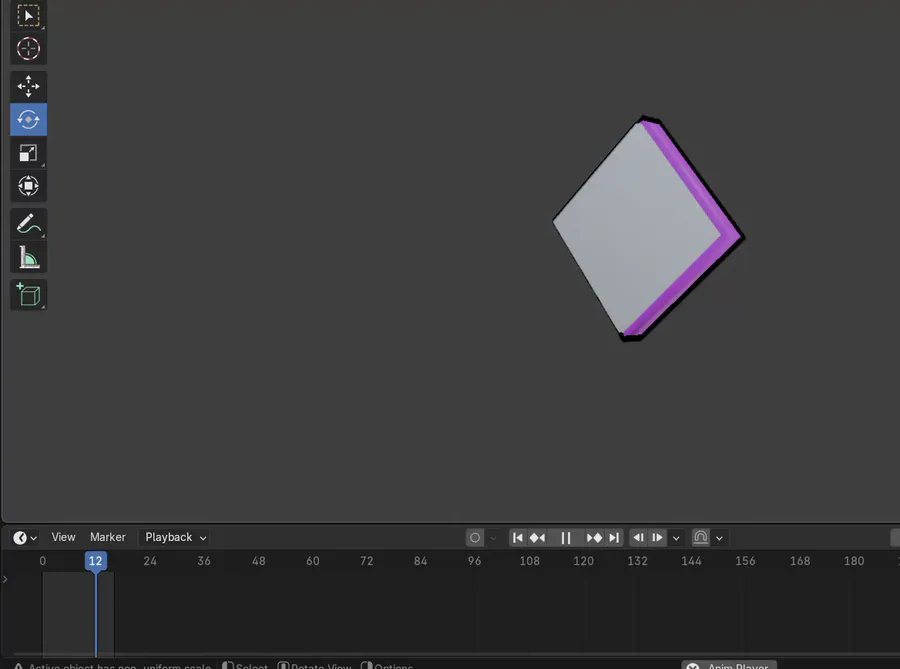Jump to next keyframe
The image size is (900, 669).
click(x=594, y=538)
